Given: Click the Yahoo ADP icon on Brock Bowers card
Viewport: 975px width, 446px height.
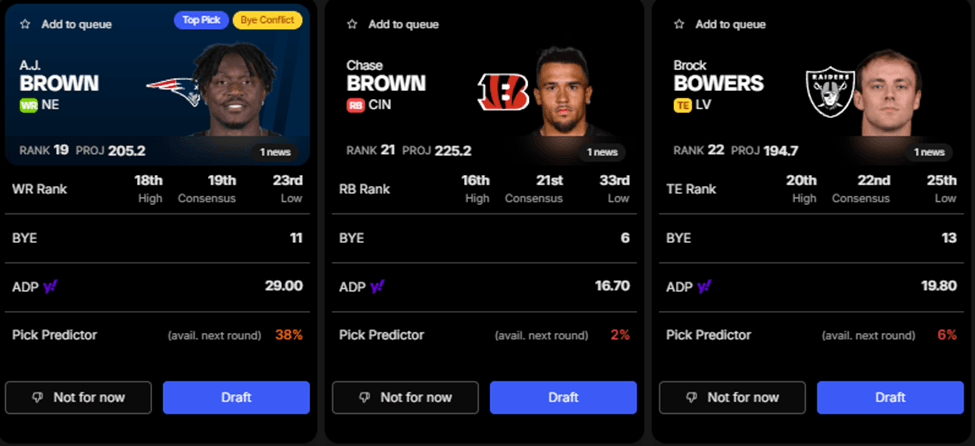Looking at the screenshot, I should click(705, 287).
